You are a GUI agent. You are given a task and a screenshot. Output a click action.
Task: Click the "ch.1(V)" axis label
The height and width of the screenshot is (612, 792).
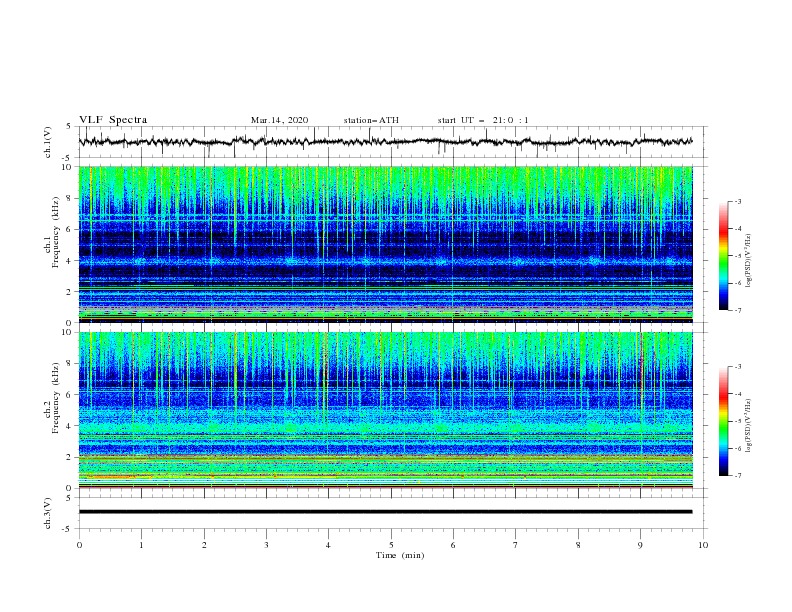pos(48,142)
